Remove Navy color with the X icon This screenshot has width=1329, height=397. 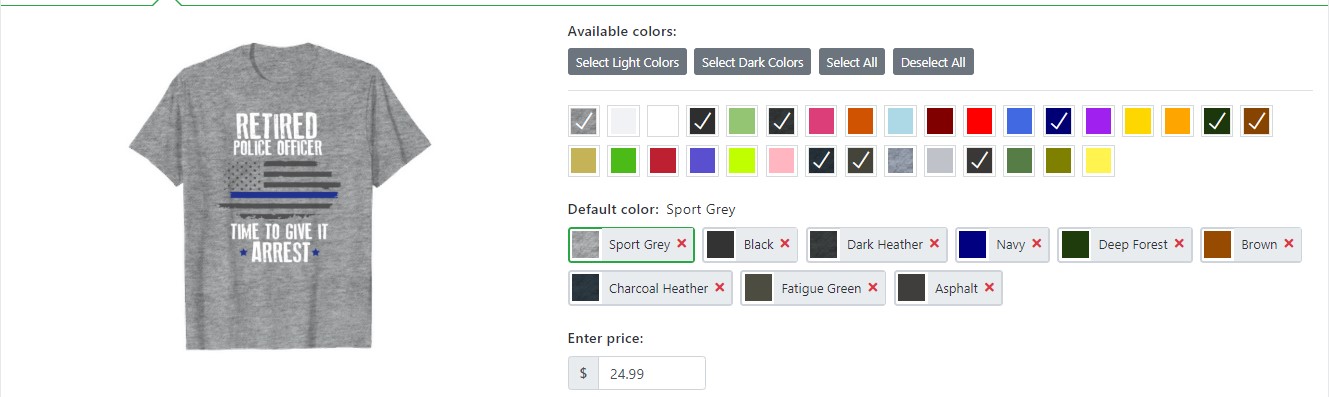[1037, 243]
